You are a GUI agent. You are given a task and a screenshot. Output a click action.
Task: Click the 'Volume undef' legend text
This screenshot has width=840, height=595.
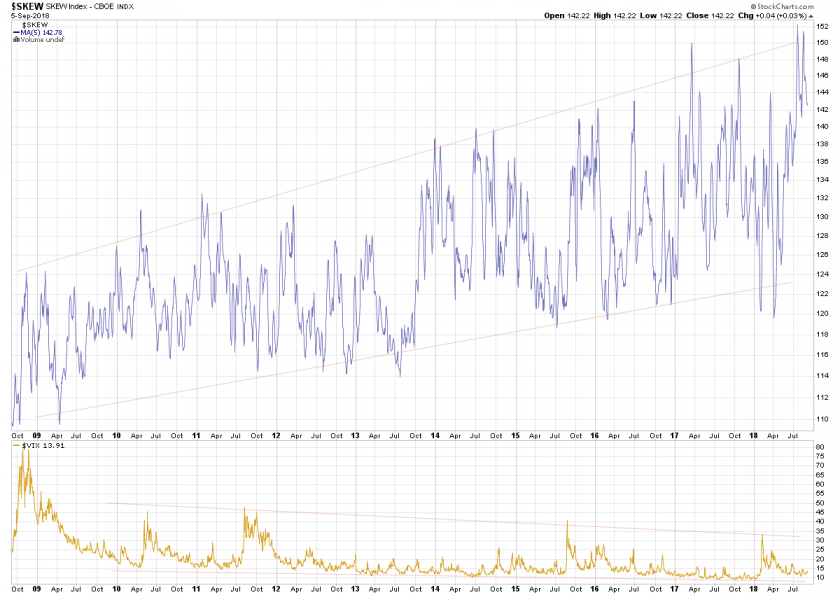(42, 40)
